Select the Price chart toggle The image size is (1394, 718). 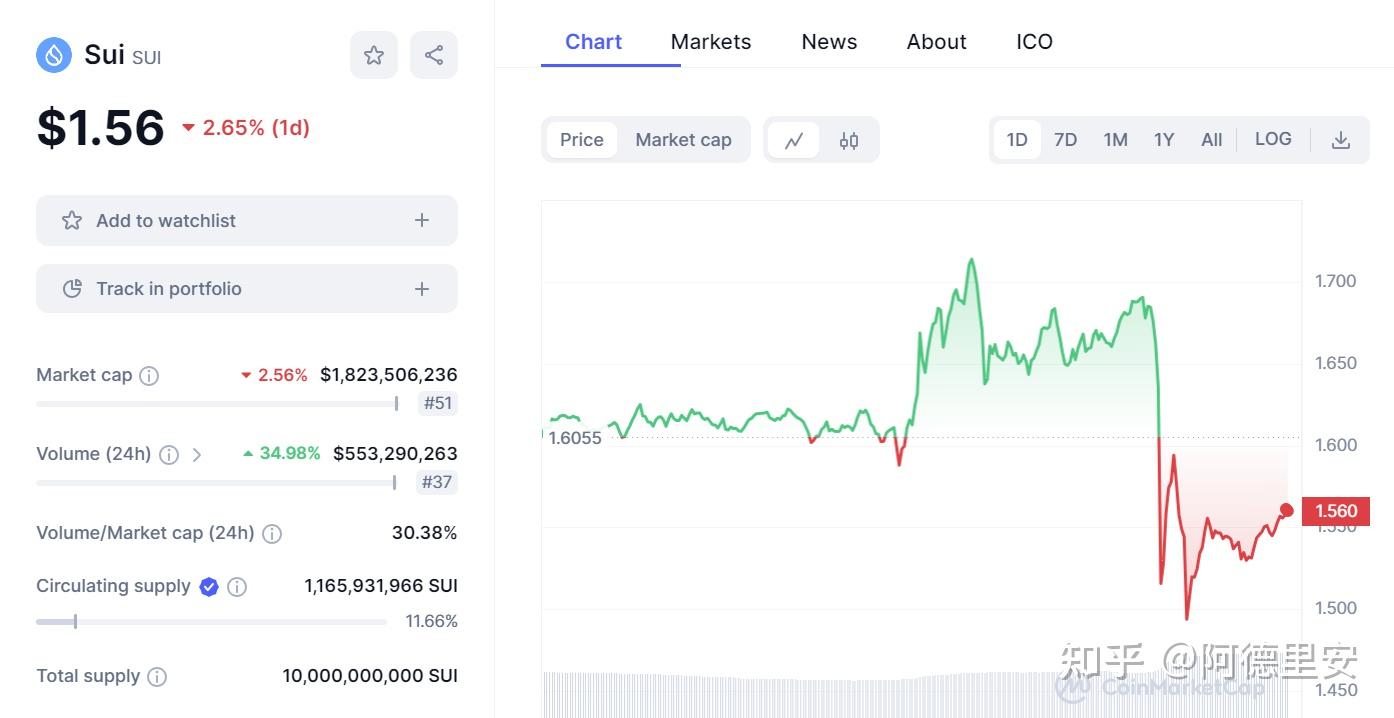[581, 140]
